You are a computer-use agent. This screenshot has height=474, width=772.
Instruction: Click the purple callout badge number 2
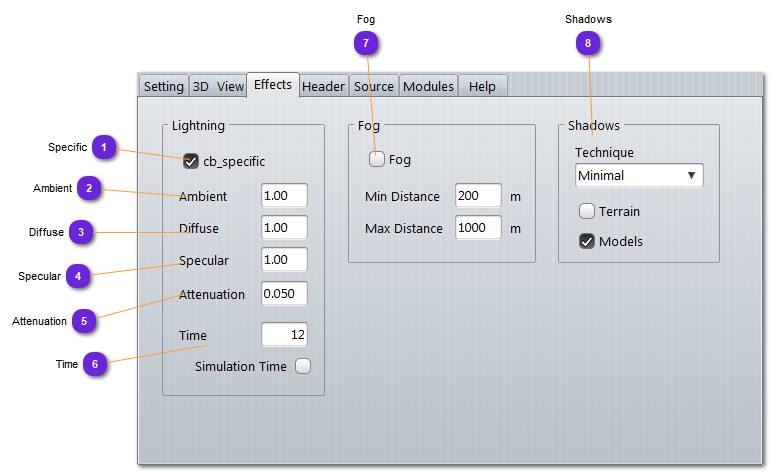pos(89,188)
